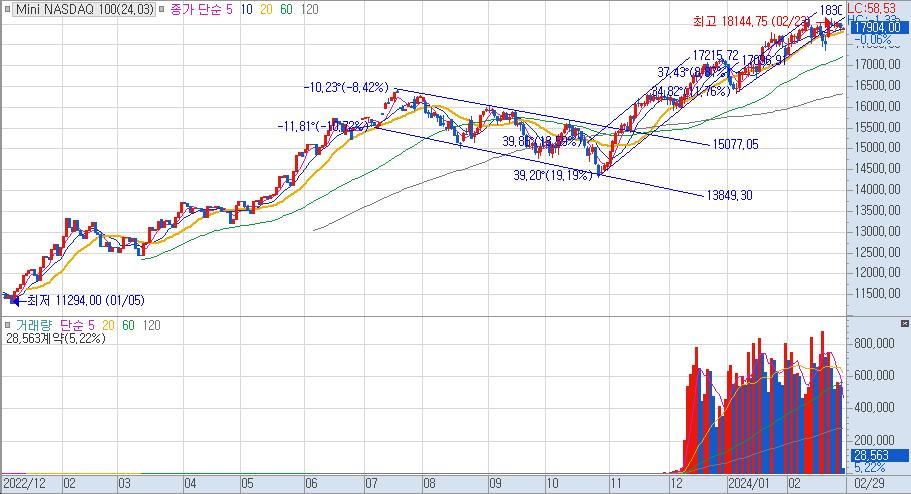This screenshot has height=494, width=911.
Task: Click the 2022/12 date on time axis
Action: 24,484
